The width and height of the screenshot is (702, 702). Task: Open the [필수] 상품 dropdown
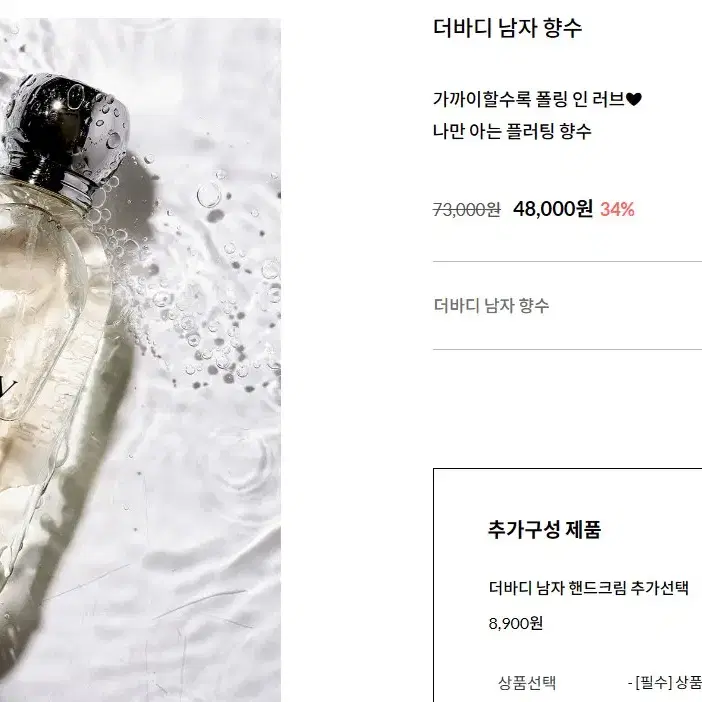[x=664, y=682]
